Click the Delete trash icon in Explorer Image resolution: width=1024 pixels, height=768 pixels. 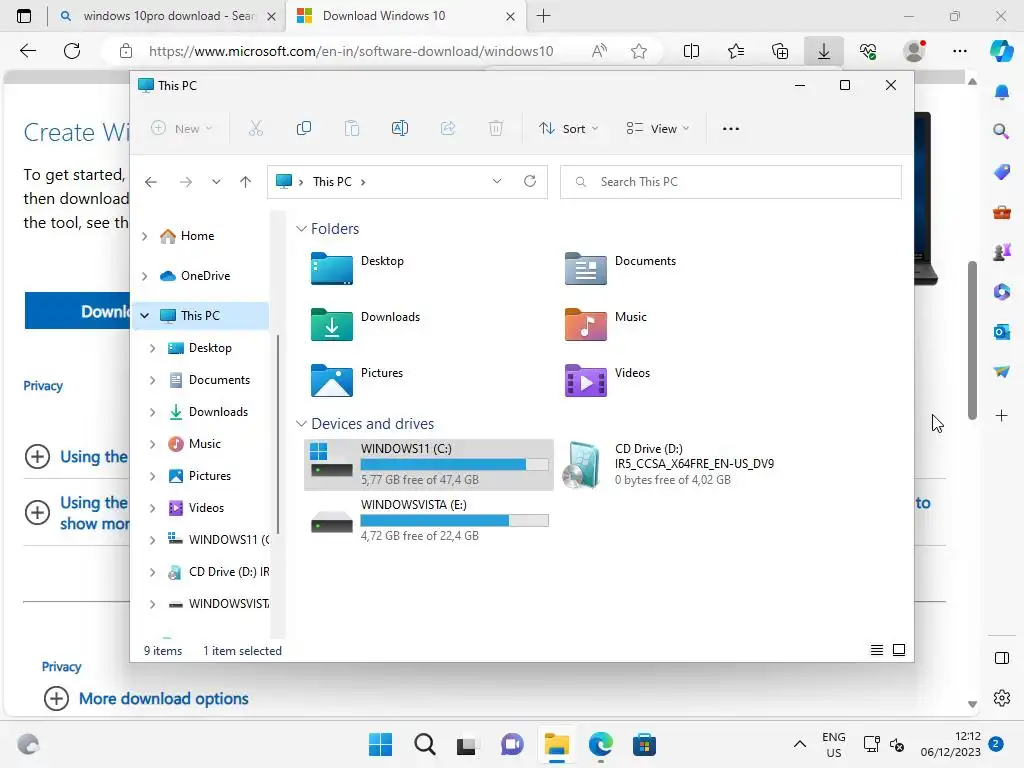pos(496,129)
